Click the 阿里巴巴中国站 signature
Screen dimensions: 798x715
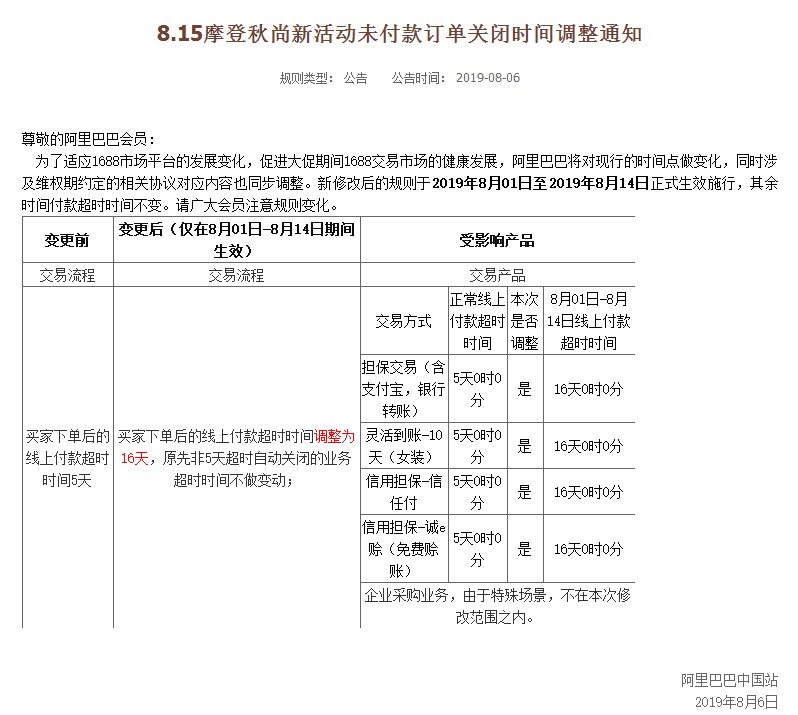(729, 680)
